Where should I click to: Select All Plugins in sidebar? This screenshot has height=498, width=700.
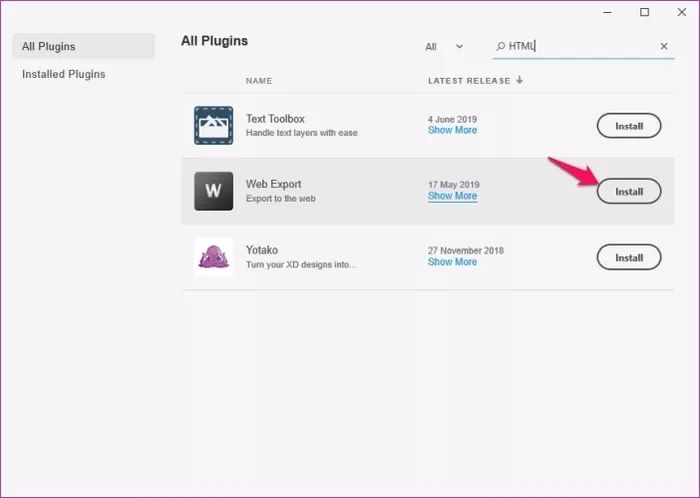click(49, 46)
